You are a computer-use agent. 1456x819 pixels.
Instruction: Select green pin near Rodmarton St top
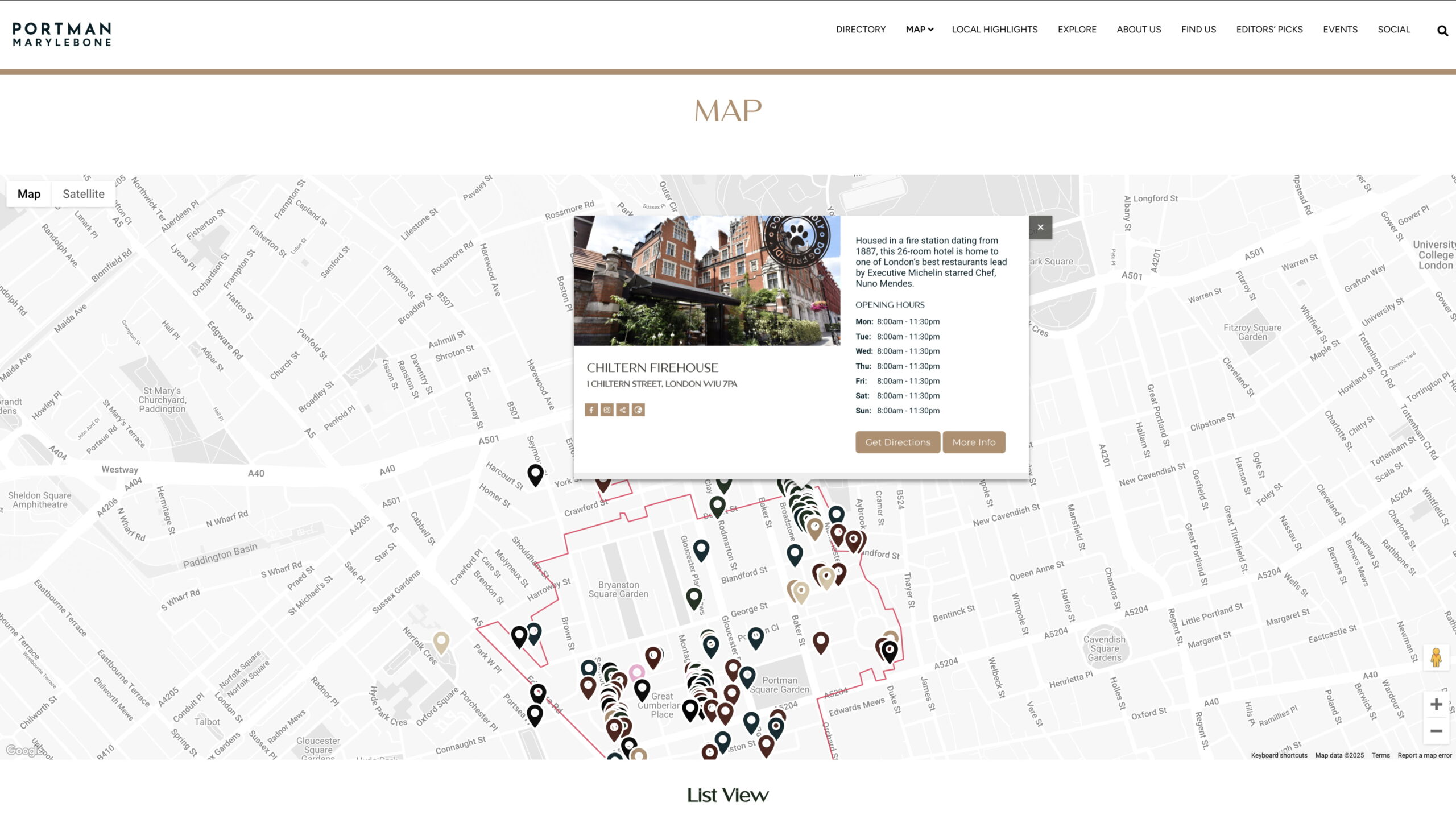pos(717,506)
